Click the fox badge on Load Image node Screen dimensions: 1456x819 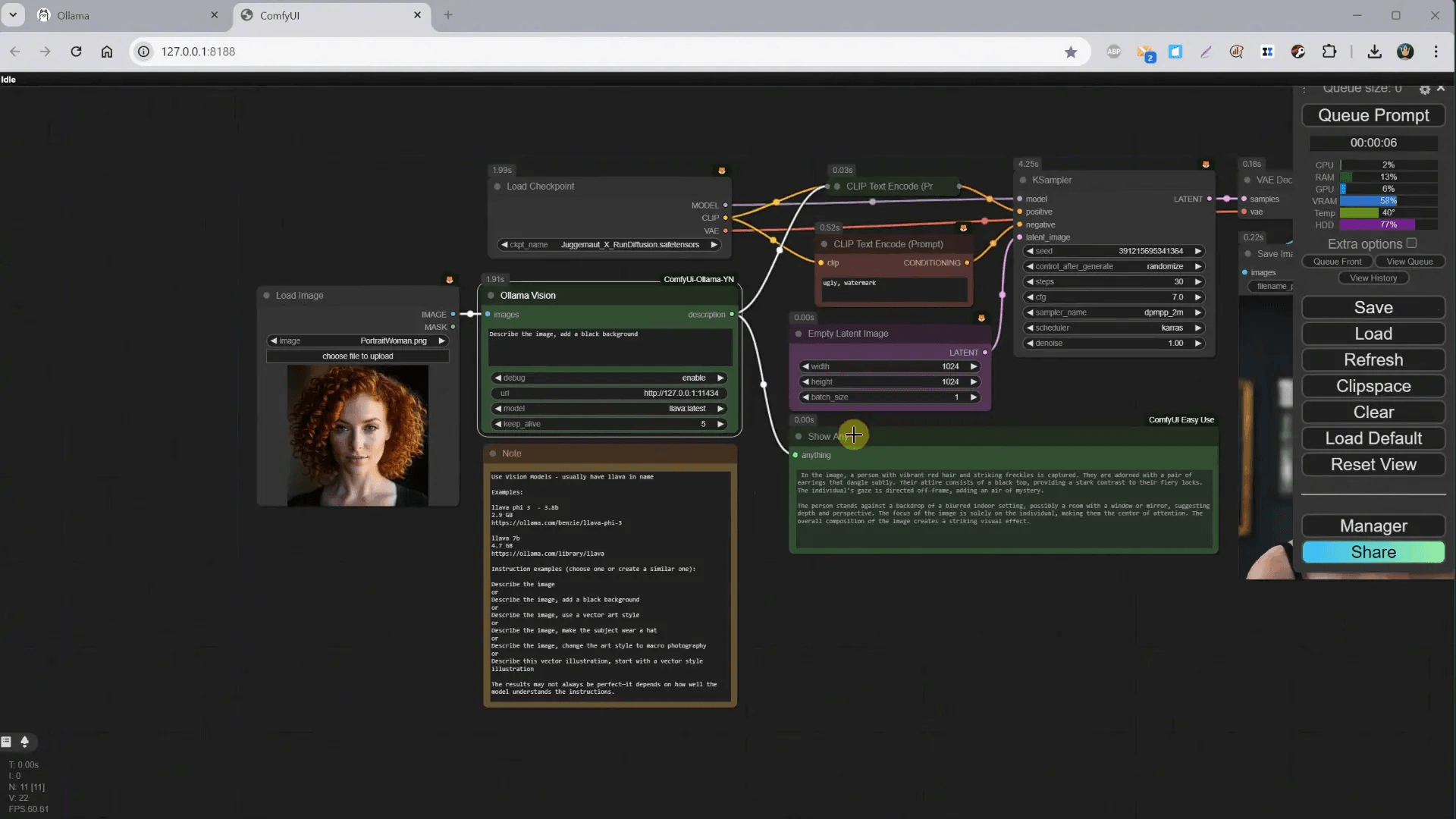click(450, 280)
